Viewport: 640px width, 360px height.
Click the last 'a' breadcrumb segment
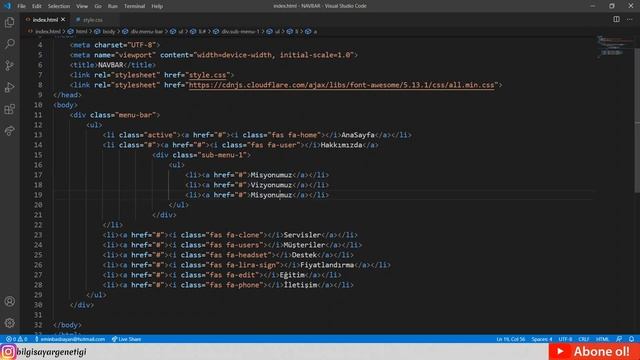(315, 31)
